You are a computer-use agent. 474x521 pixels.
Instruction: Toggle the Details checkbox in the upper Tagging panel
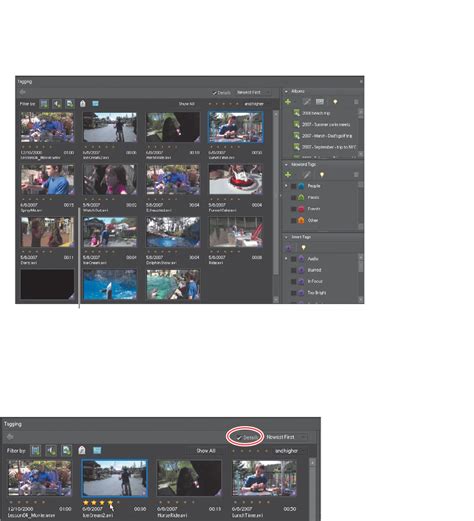[x=214, y=93]
